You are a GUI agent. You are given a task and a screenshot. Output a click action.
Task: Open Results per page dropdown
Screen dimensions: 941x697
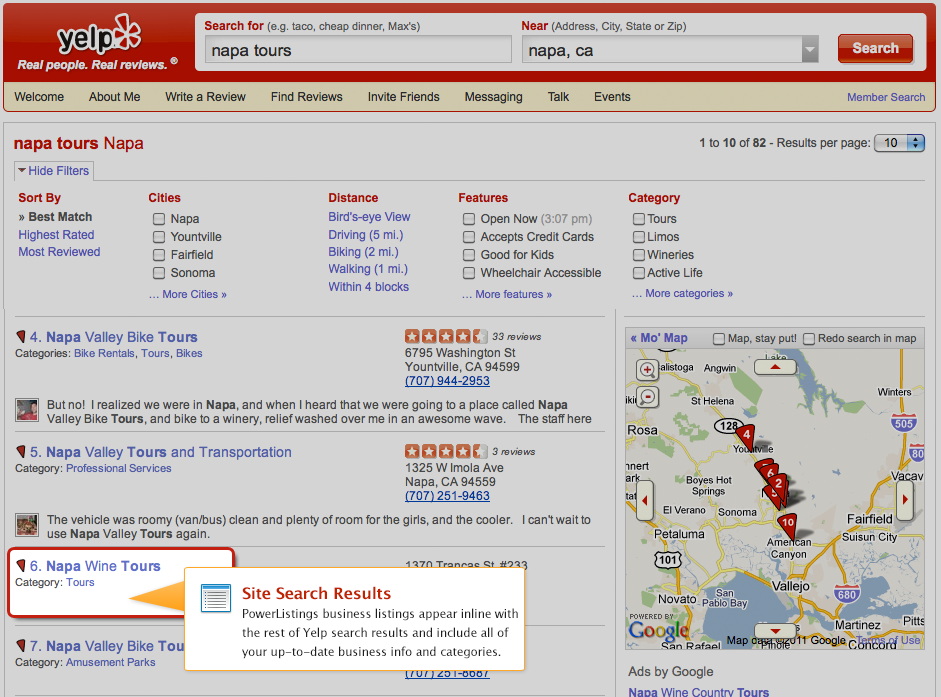tap(900, 143)
